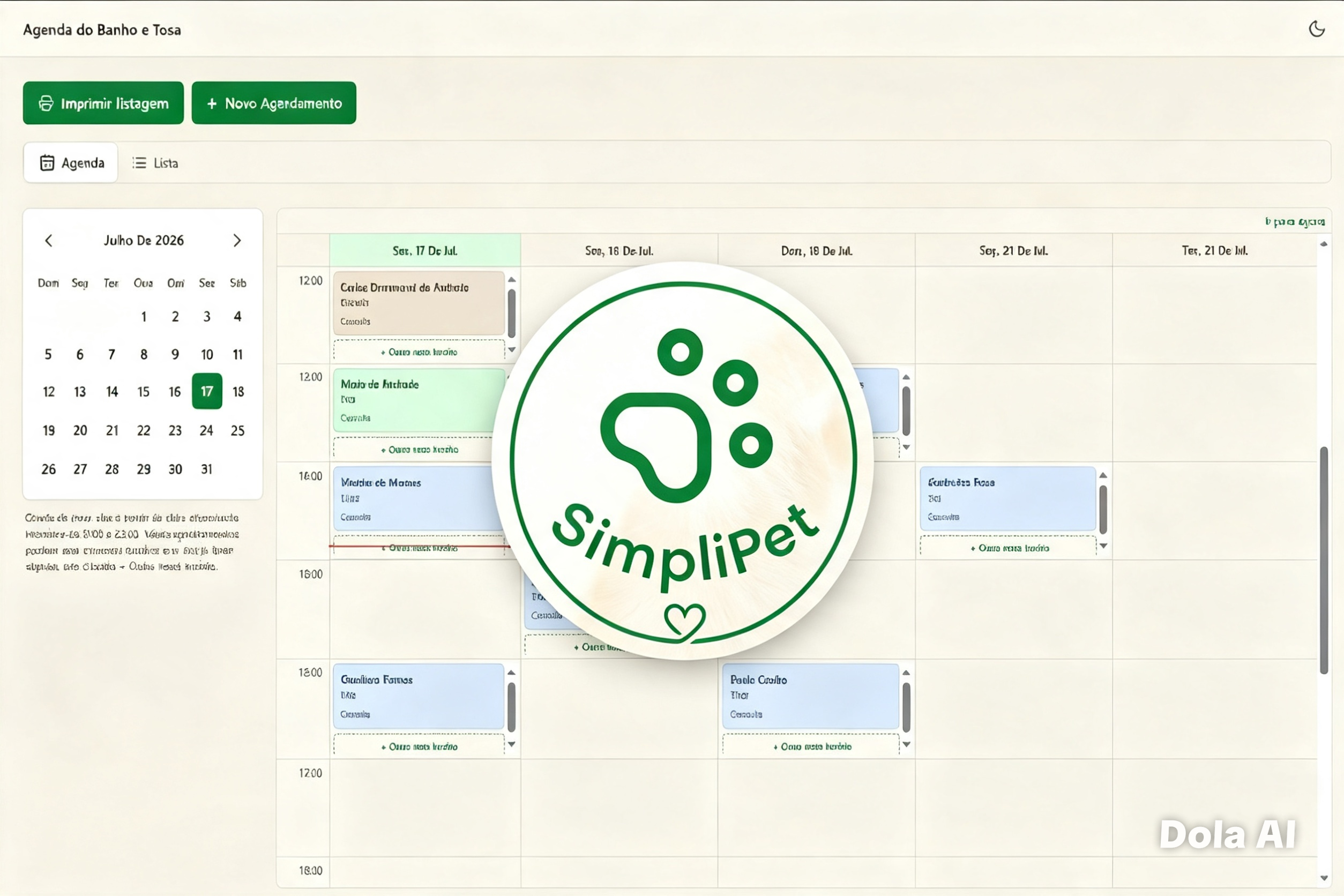
Task: Select day 5 in the mini calendar
Action: pos(48,354)
